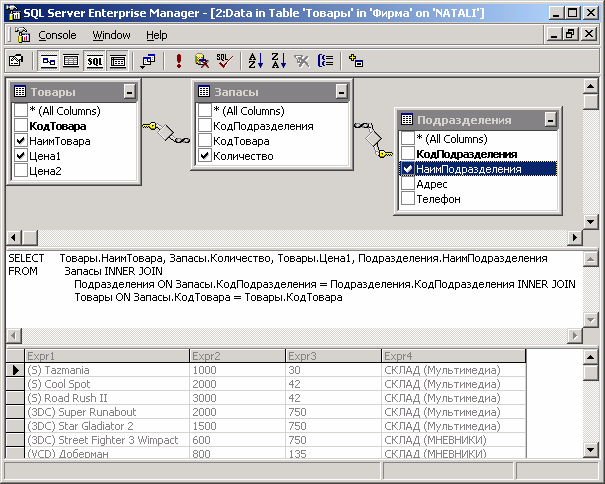This screenshot has height=484, width=605.
Task: Uncheck НаимТовара in Товары table
Action: (20, 140)
